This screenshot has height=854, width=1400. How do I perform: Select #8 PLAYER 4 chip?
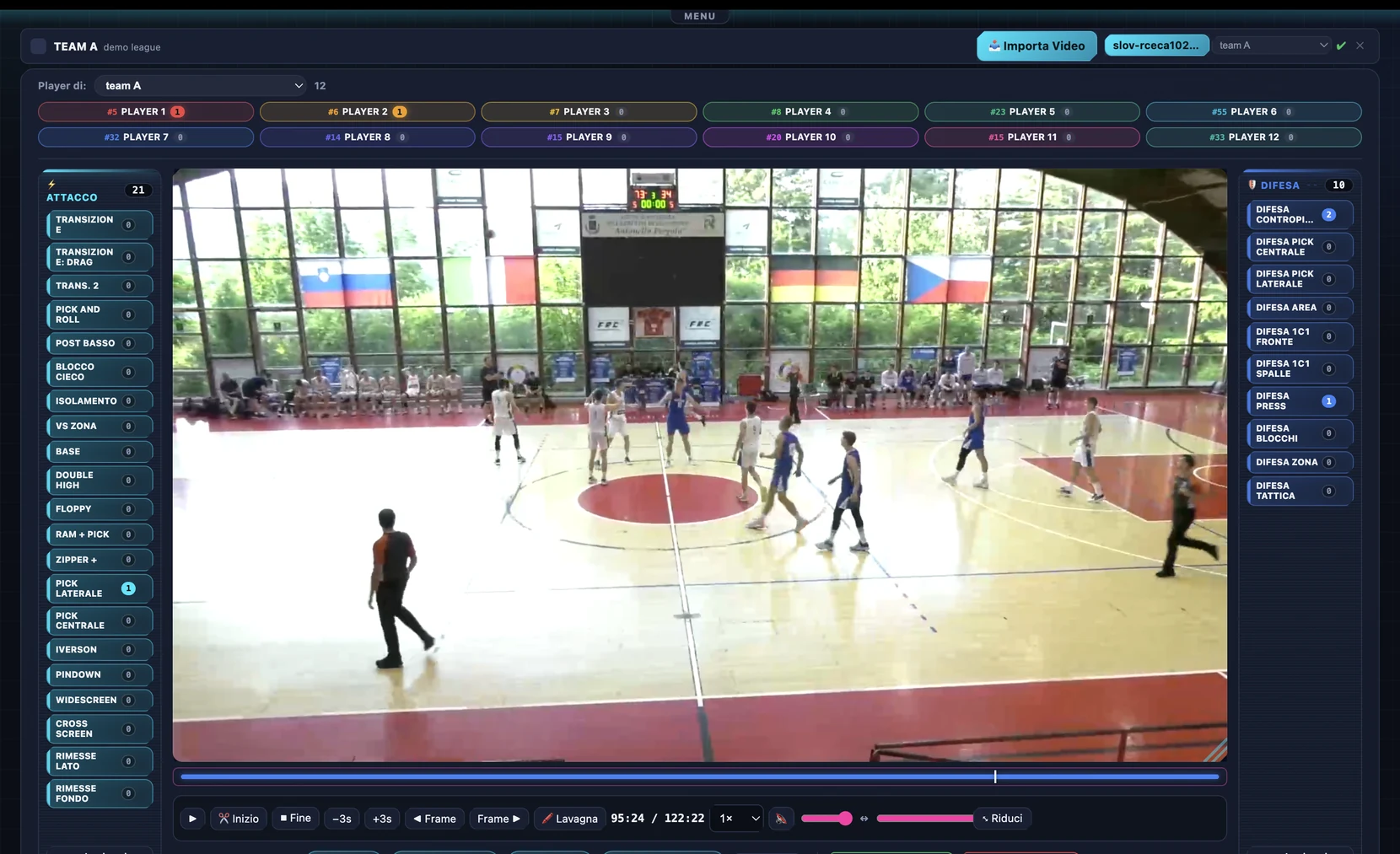point(810,111)
